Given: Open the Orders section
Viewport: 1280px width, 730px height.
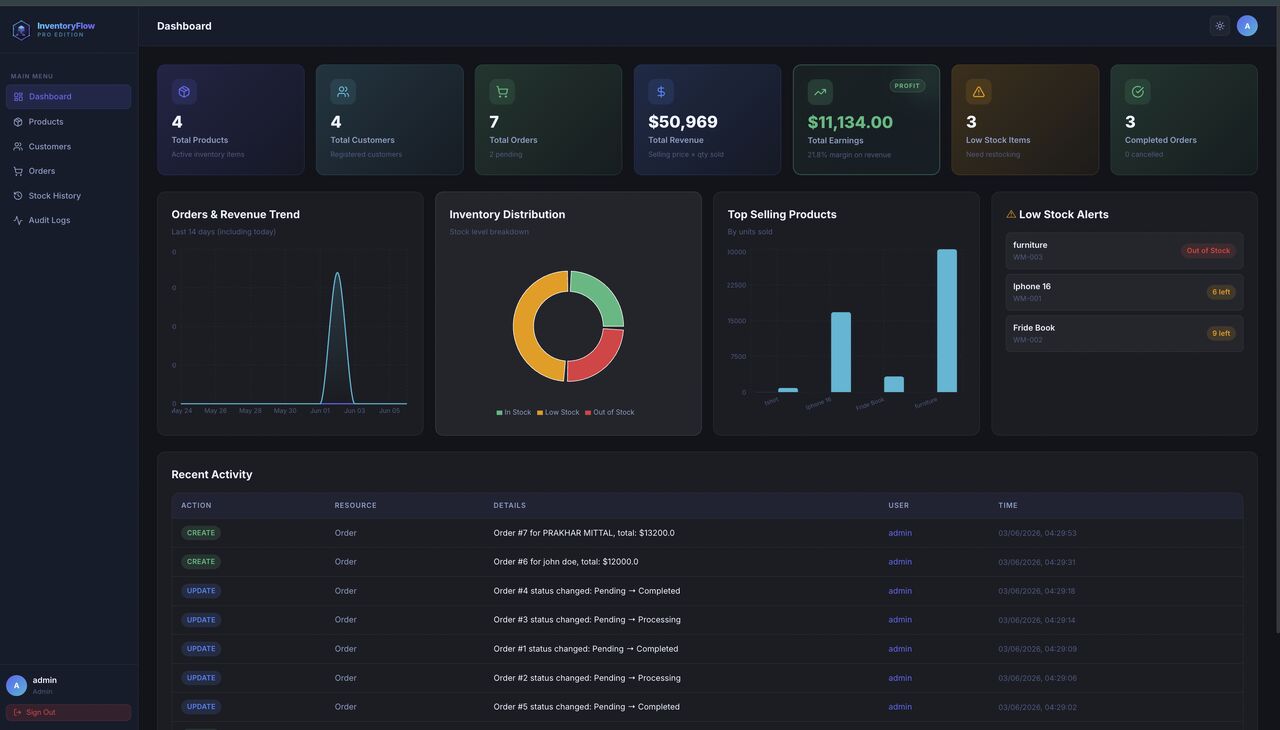Looking at the screenshot, I should (68, 171).
